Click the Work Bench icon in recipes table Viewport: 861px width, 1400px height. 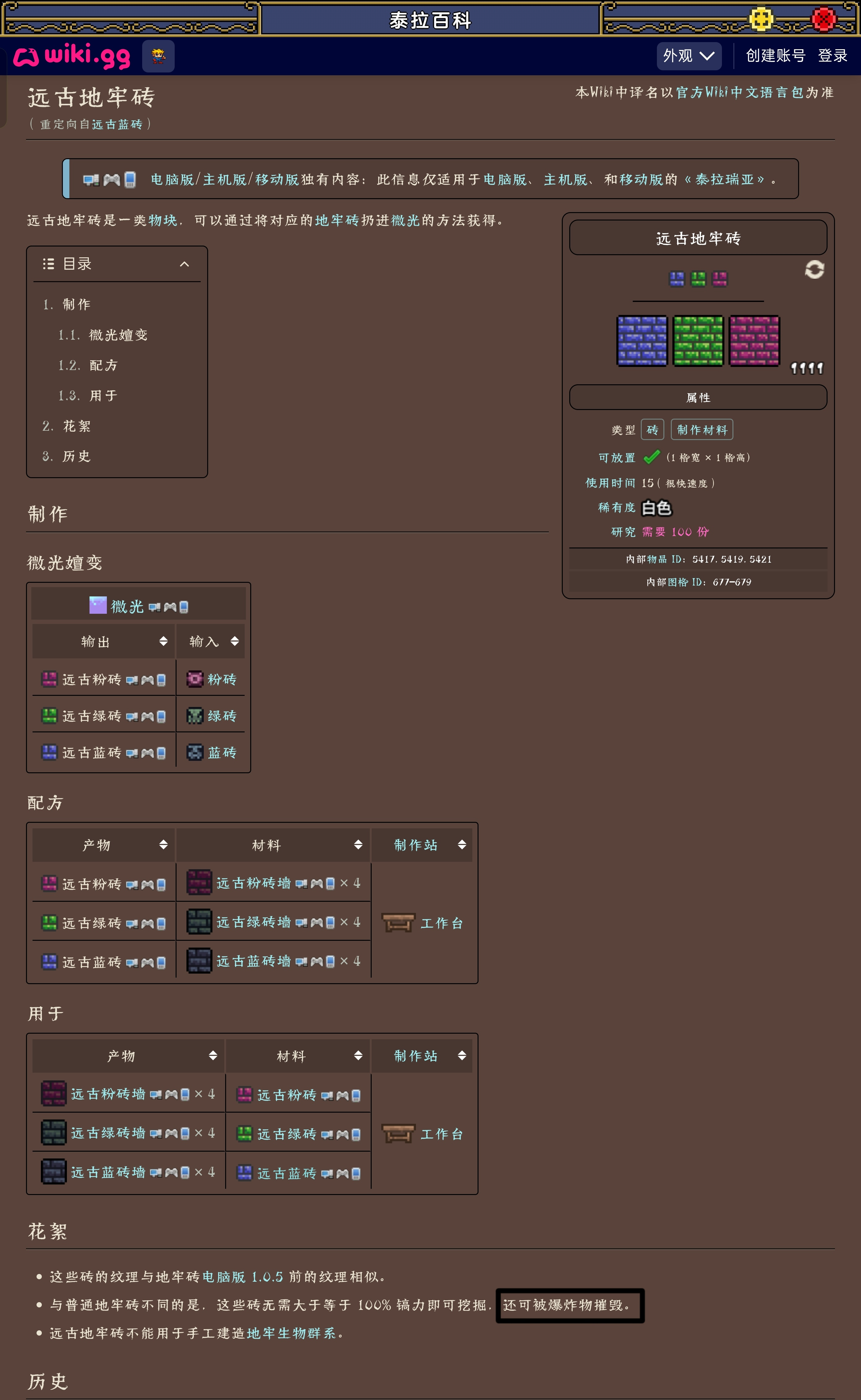[399, 922]
